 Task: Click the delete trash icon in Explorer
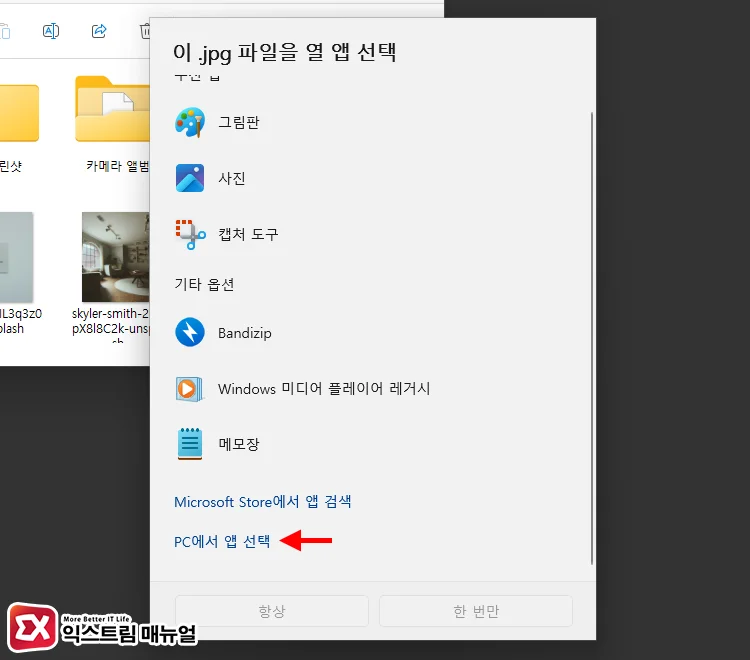point(144,32)
